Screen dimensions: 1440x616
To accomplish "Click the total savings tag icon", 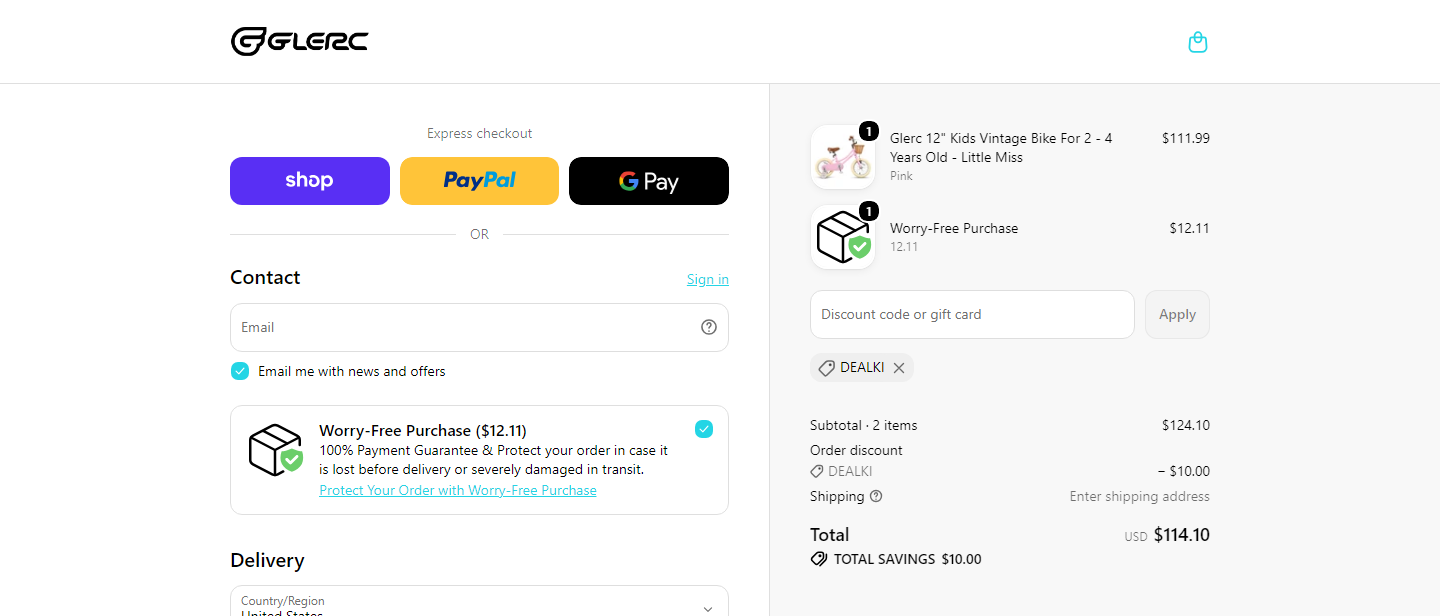I will [x=819, y=559].
